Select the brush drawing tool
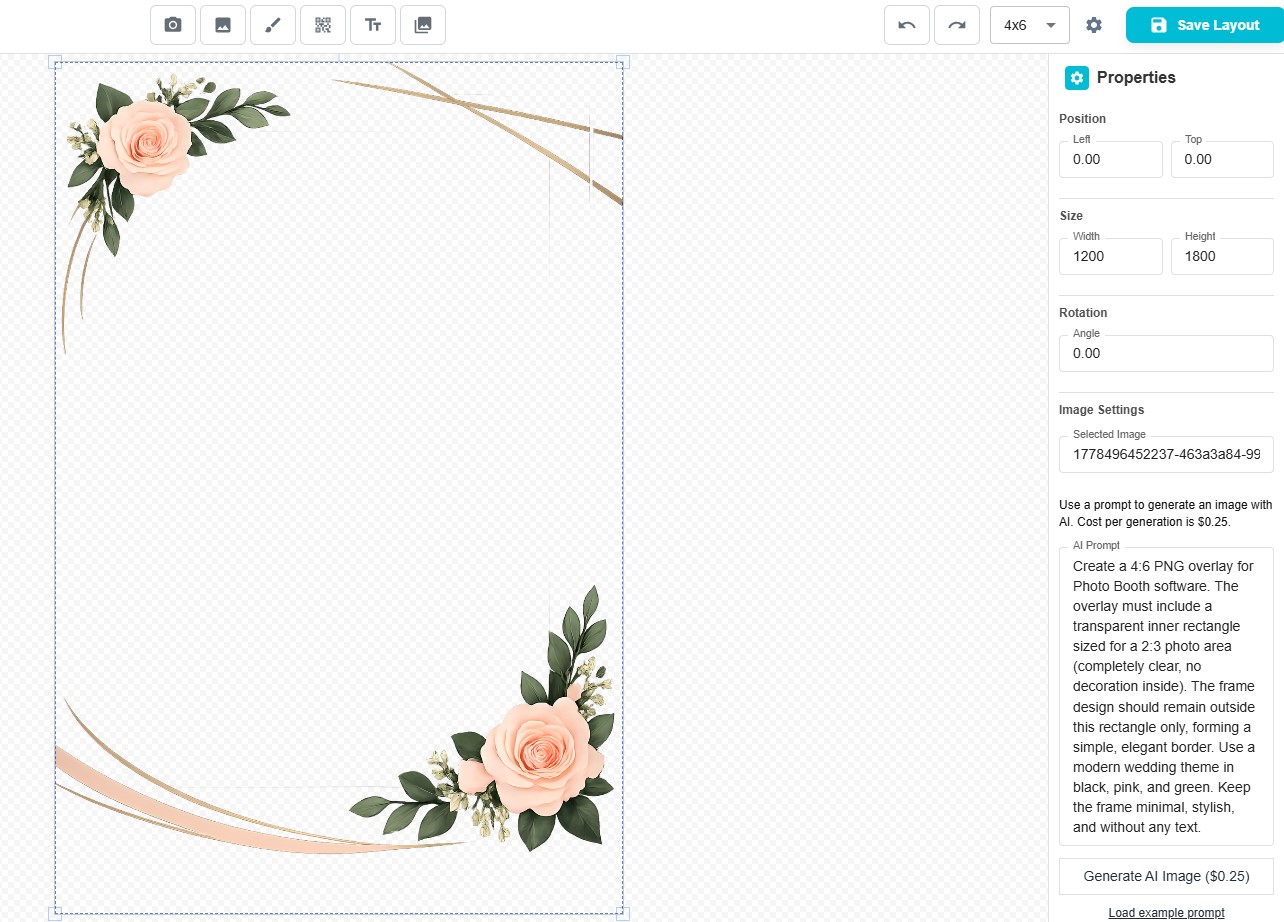 click(273, 25)
